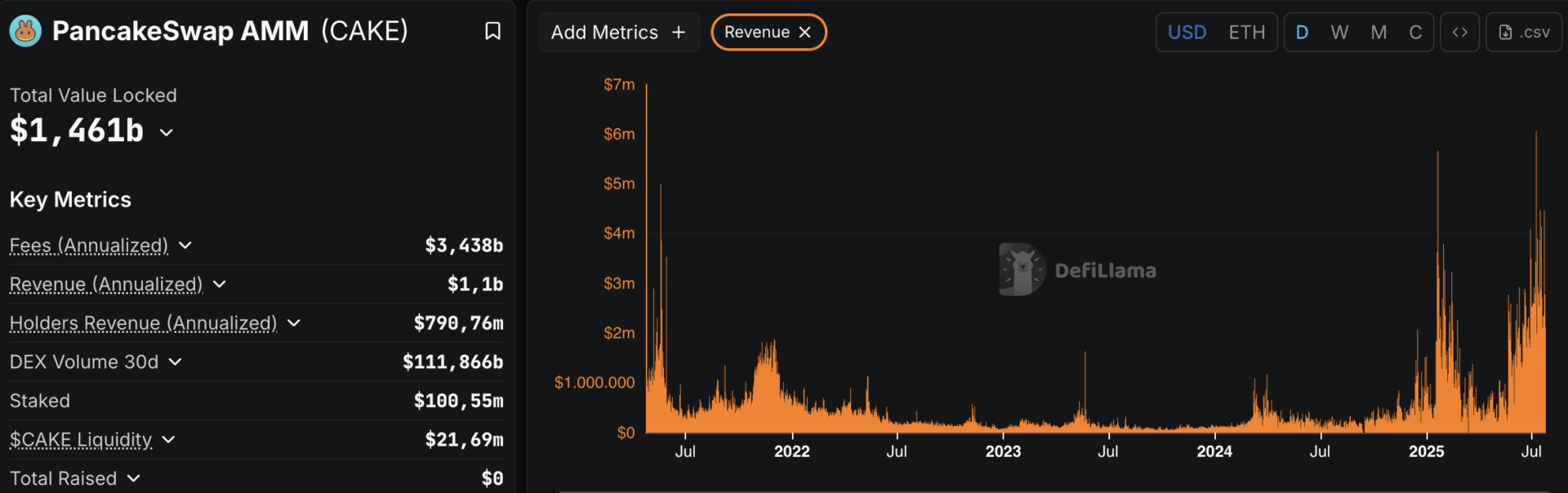Screen dimensions: 1568x493
Task: Click the $1.000.000 y-axis label
Action: coord(595,383)
